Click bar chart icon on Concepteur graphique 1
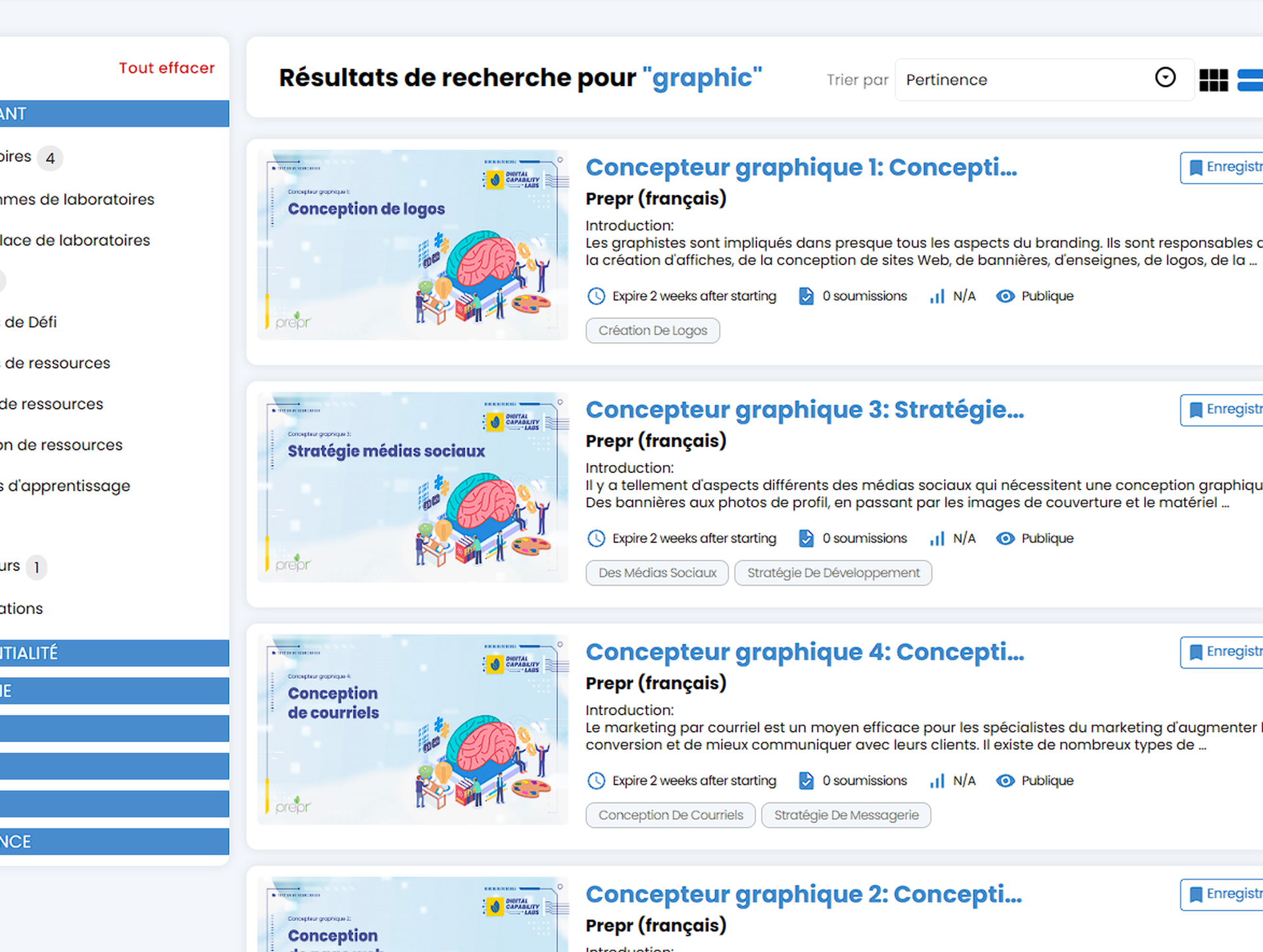The height and width of the screenshot is (952, 1263). tap(937, 297)
